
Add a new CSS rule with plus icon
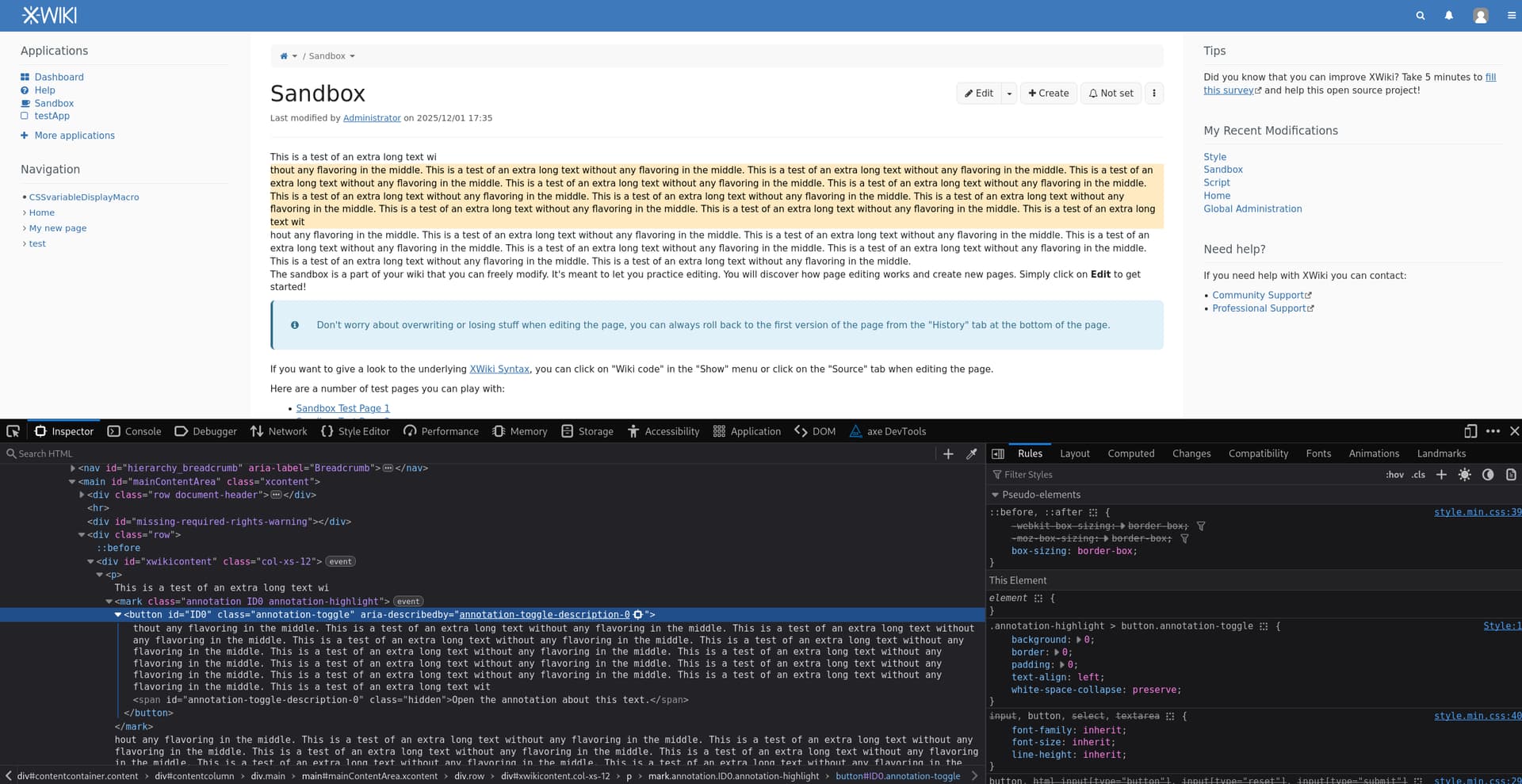click(1441, 475)
